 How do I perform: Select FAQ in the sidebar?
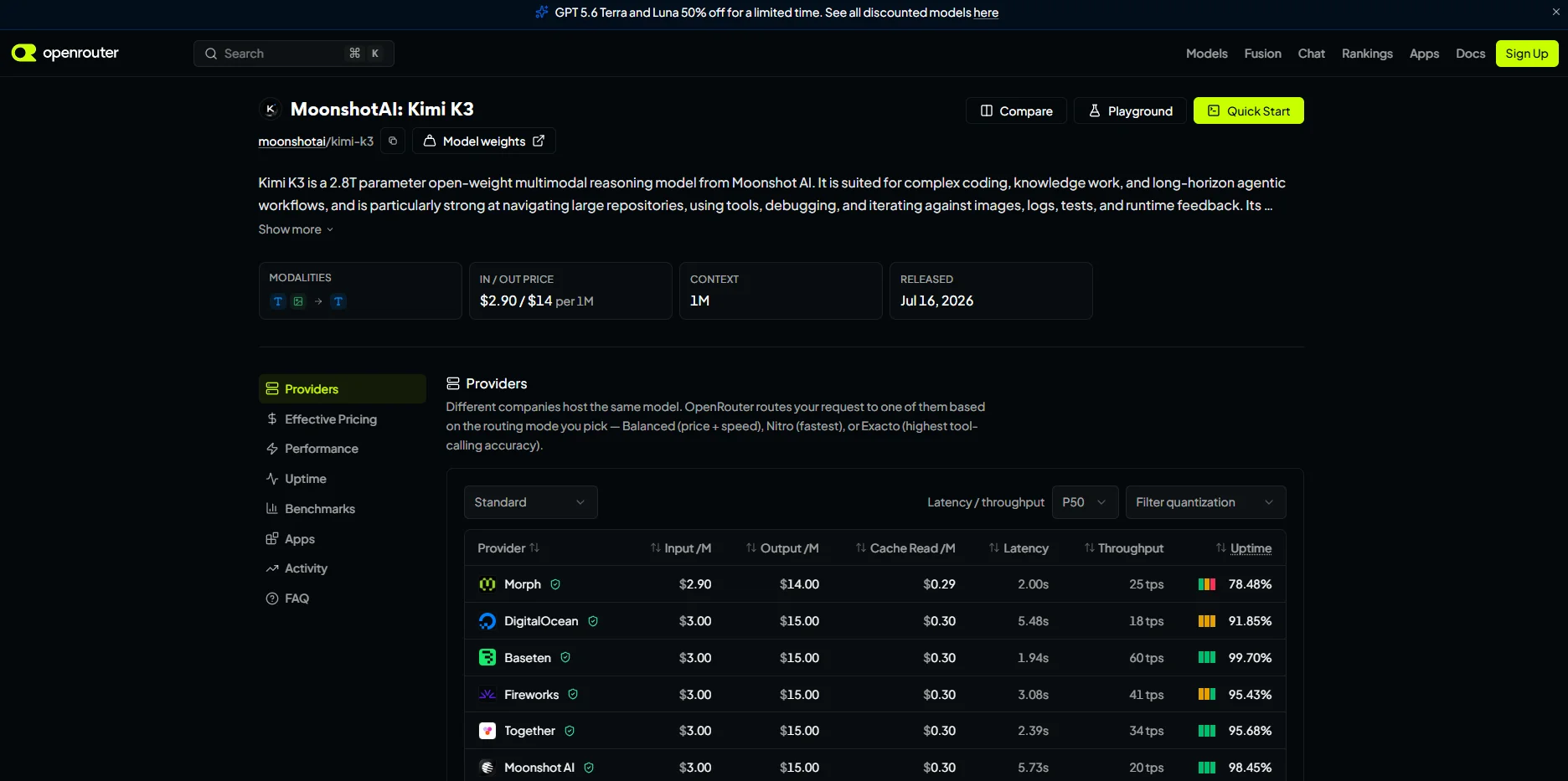[342, 599]
